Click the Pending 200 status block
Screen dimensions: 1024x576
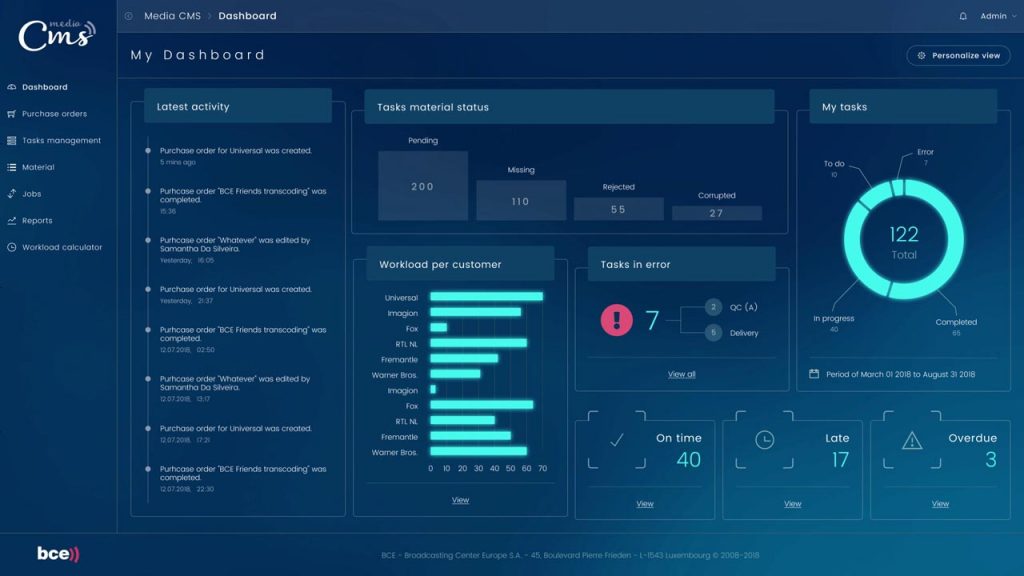pos(423,186)
